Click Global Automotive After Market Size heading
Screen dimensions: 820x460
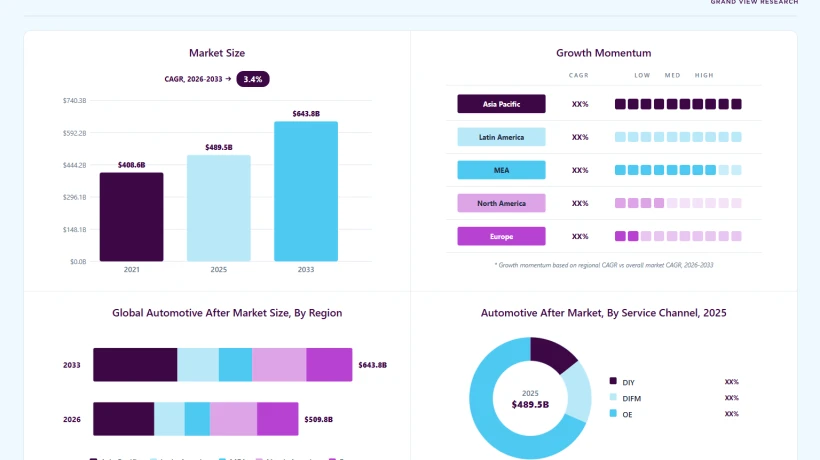[x=227, y=313]
